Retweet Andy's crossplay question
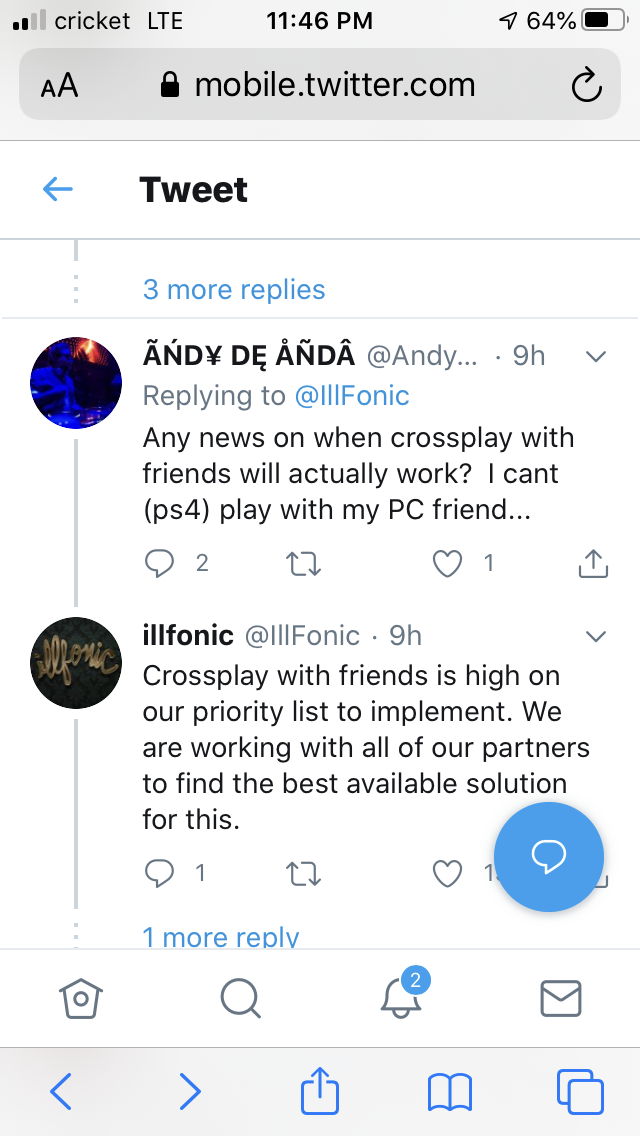Viewport: 640px width, 1136px height. (304, 564)
